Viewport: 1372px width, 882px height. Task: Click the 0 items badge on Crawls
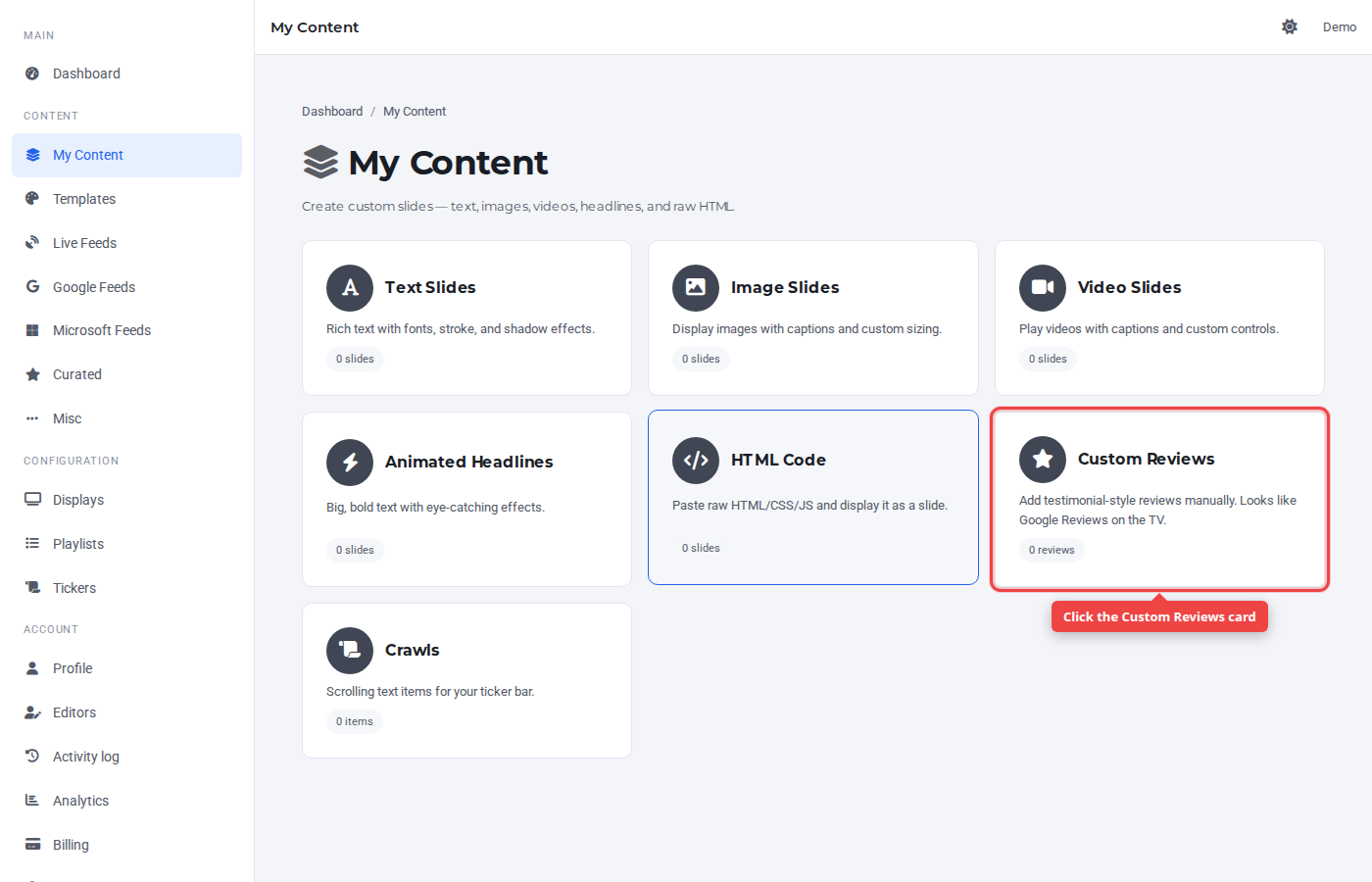[355, 721]
